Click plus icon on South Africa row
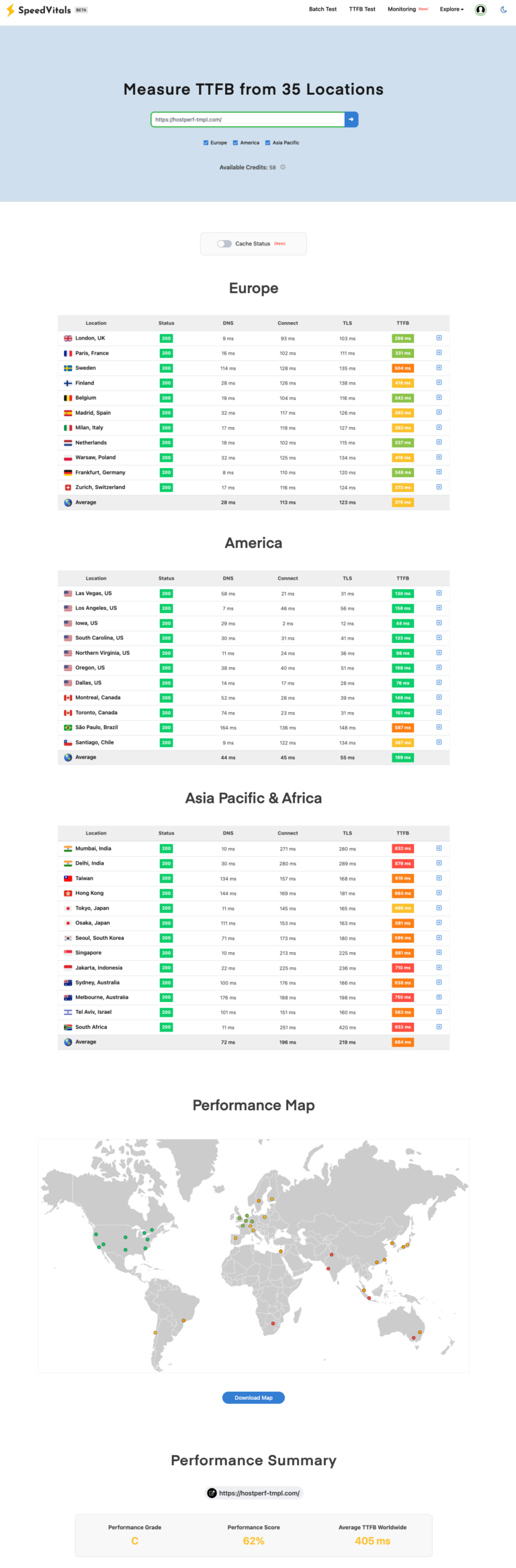This screenshot has height=1568, width=516. click(439, 1027)
